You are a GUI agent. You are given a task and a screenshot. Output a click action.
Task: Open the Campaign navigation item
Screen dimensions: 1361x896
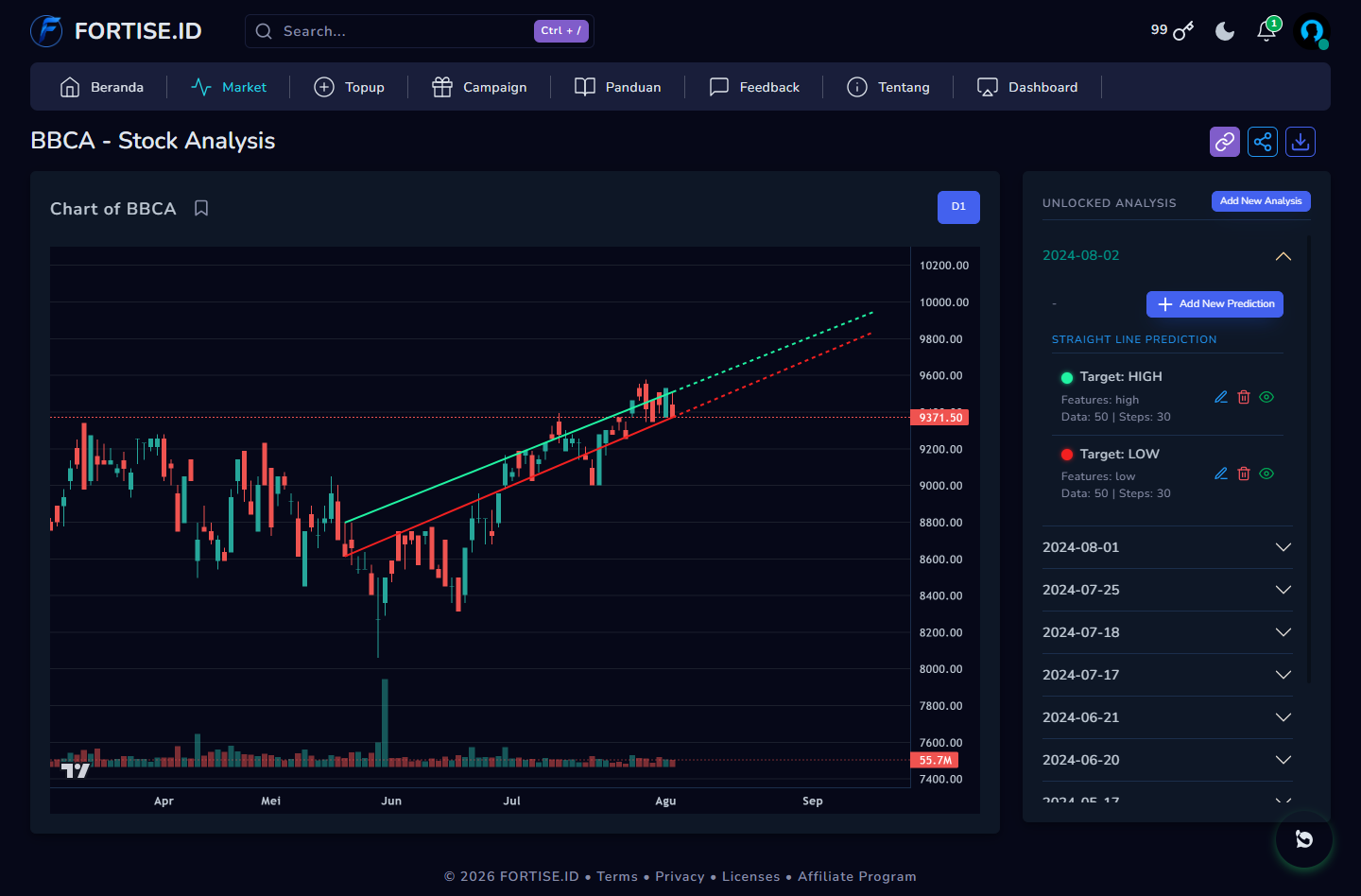pyautogui.click(x=479, y=87)
